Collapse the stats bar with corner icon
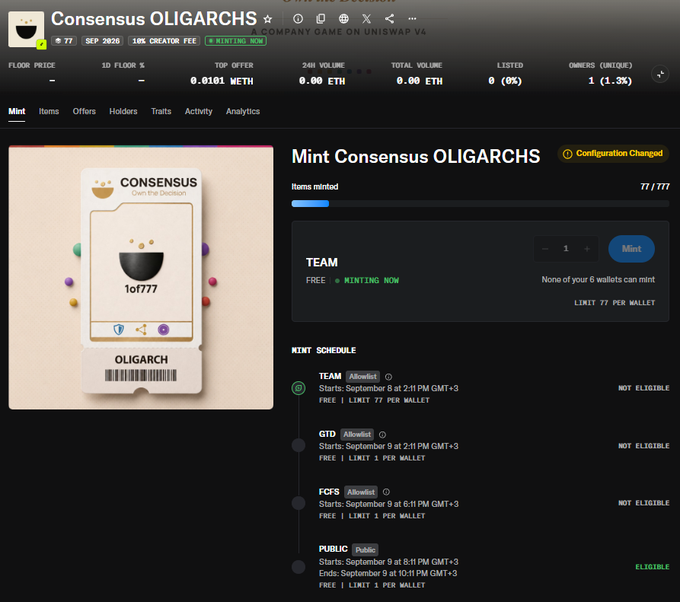Screen dimensions: 680x602 [x=660, y=74]
